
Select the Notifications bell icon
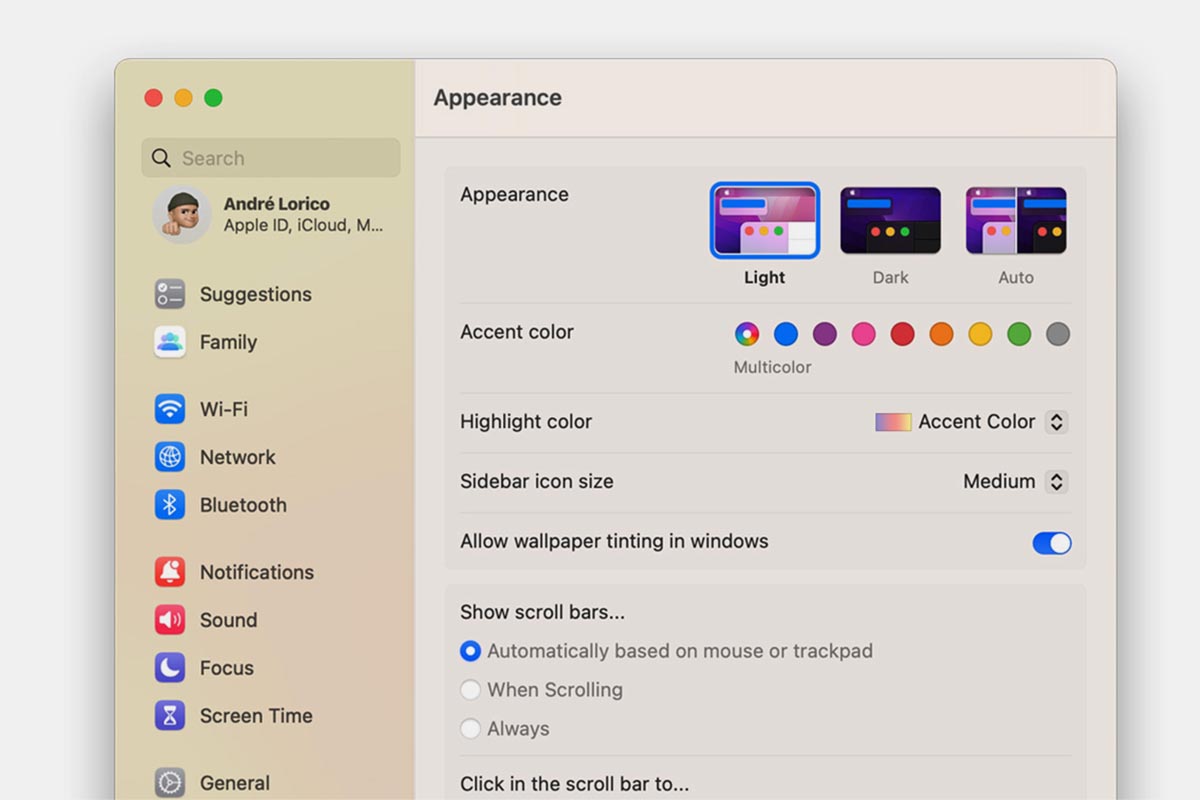pos(170,572)
